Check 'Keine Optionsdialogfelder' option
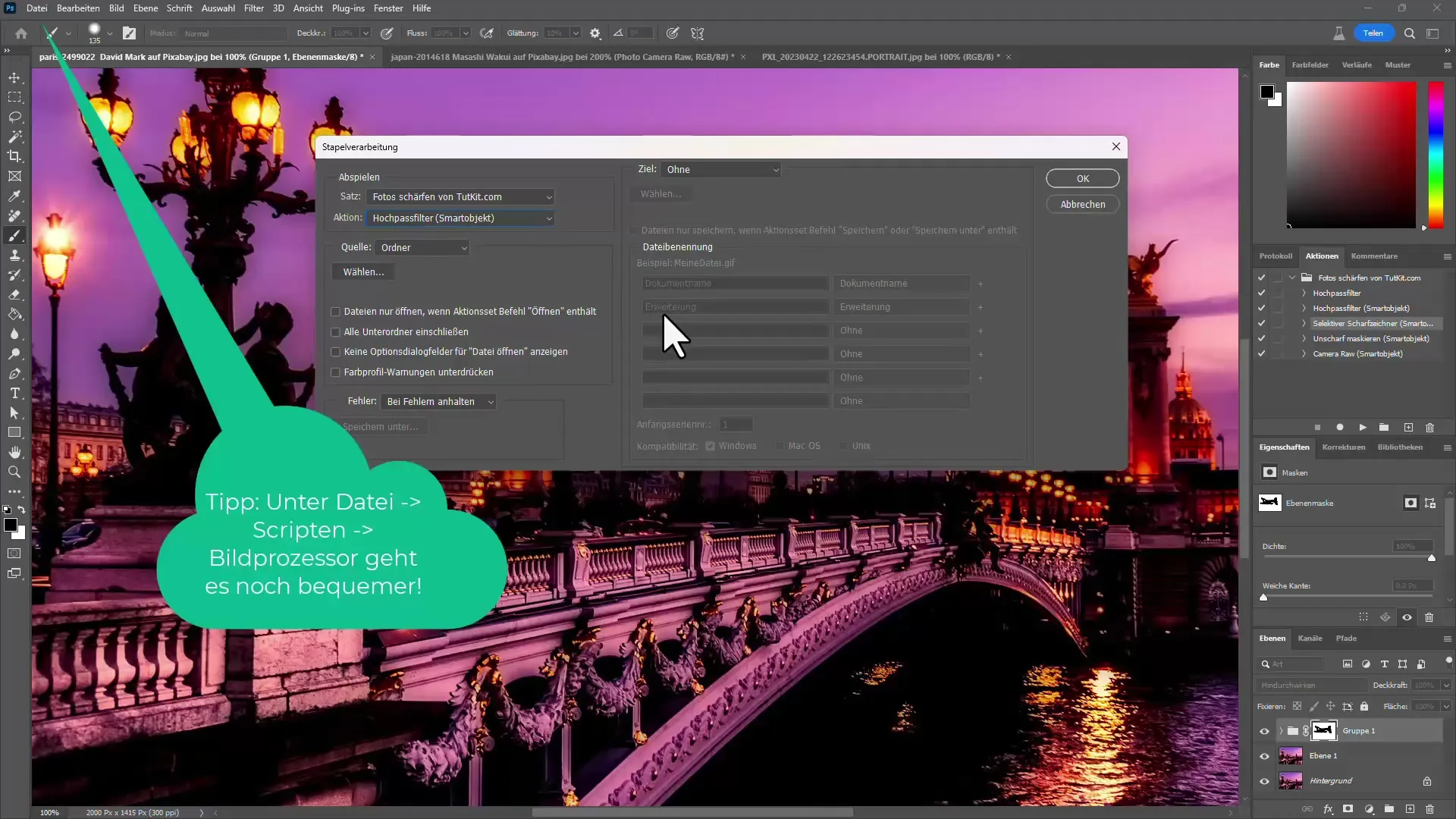Screen dimensions: 1456x819 tap(335, 352)
